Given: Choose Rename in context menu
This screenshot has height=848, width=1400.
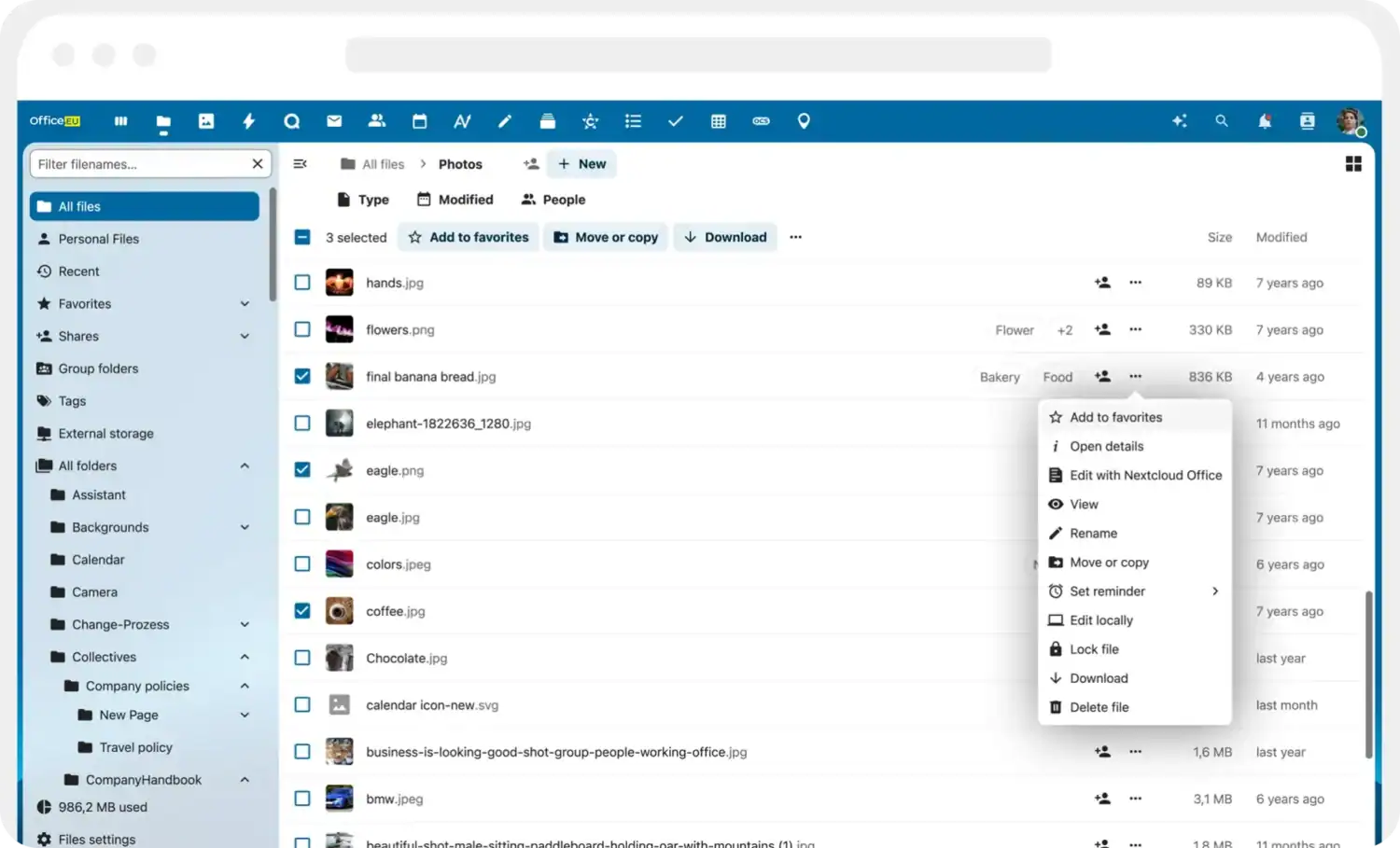Looking at the screenshot, I should [x=1135, y=534].
